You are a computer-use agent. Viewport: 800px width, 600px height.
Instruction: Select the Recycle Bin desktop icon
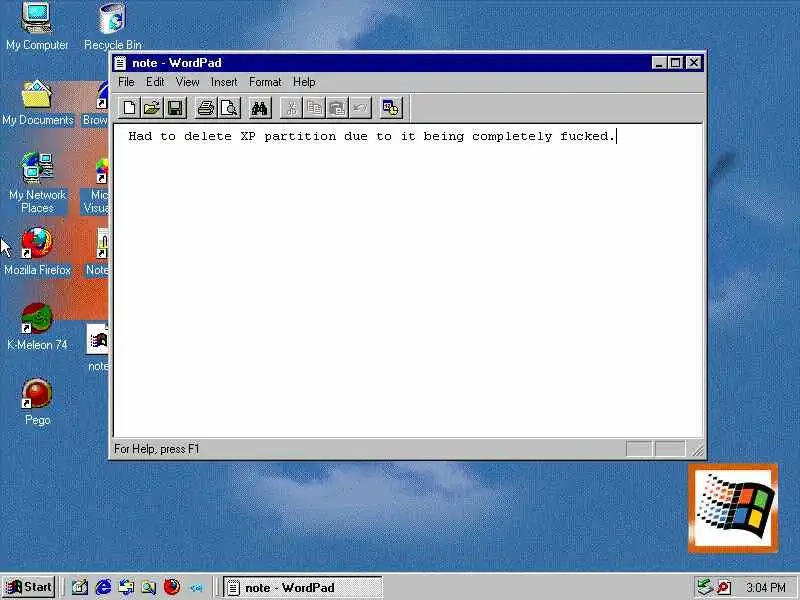coord(113,27)
